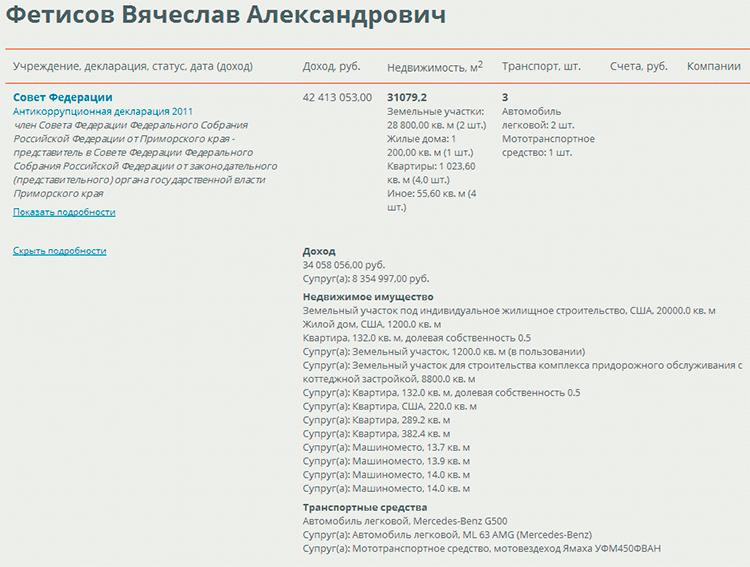The image size is (750, 567).
Task: Click spouse ML 63 AMG vehicle line
Action: 447,534
